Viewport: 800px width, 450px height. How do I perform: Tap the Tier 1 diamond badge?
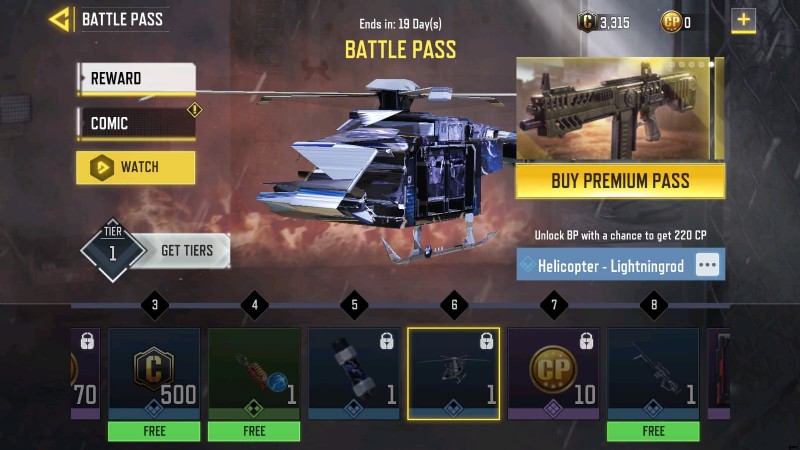[113, 251]
